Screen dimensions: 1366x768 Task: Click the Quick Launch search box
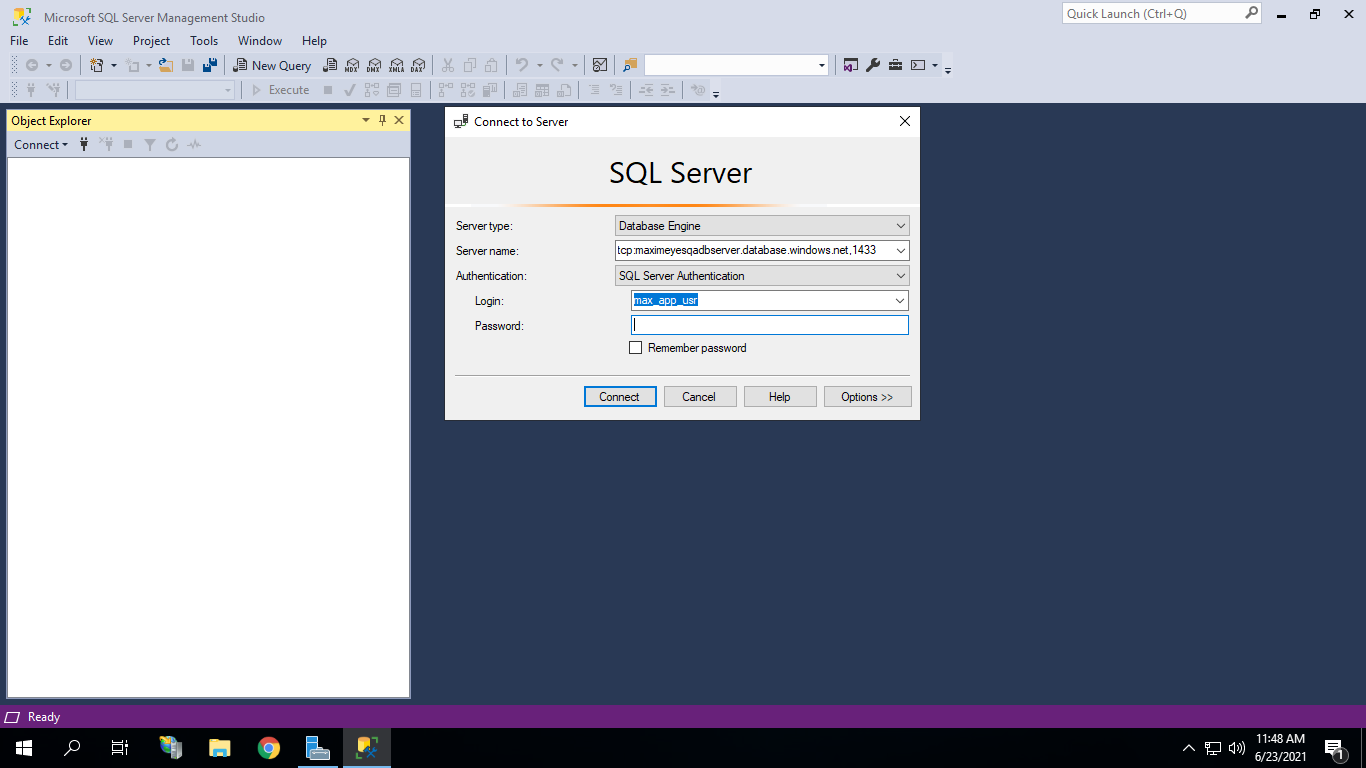[x=1162, y=14]
